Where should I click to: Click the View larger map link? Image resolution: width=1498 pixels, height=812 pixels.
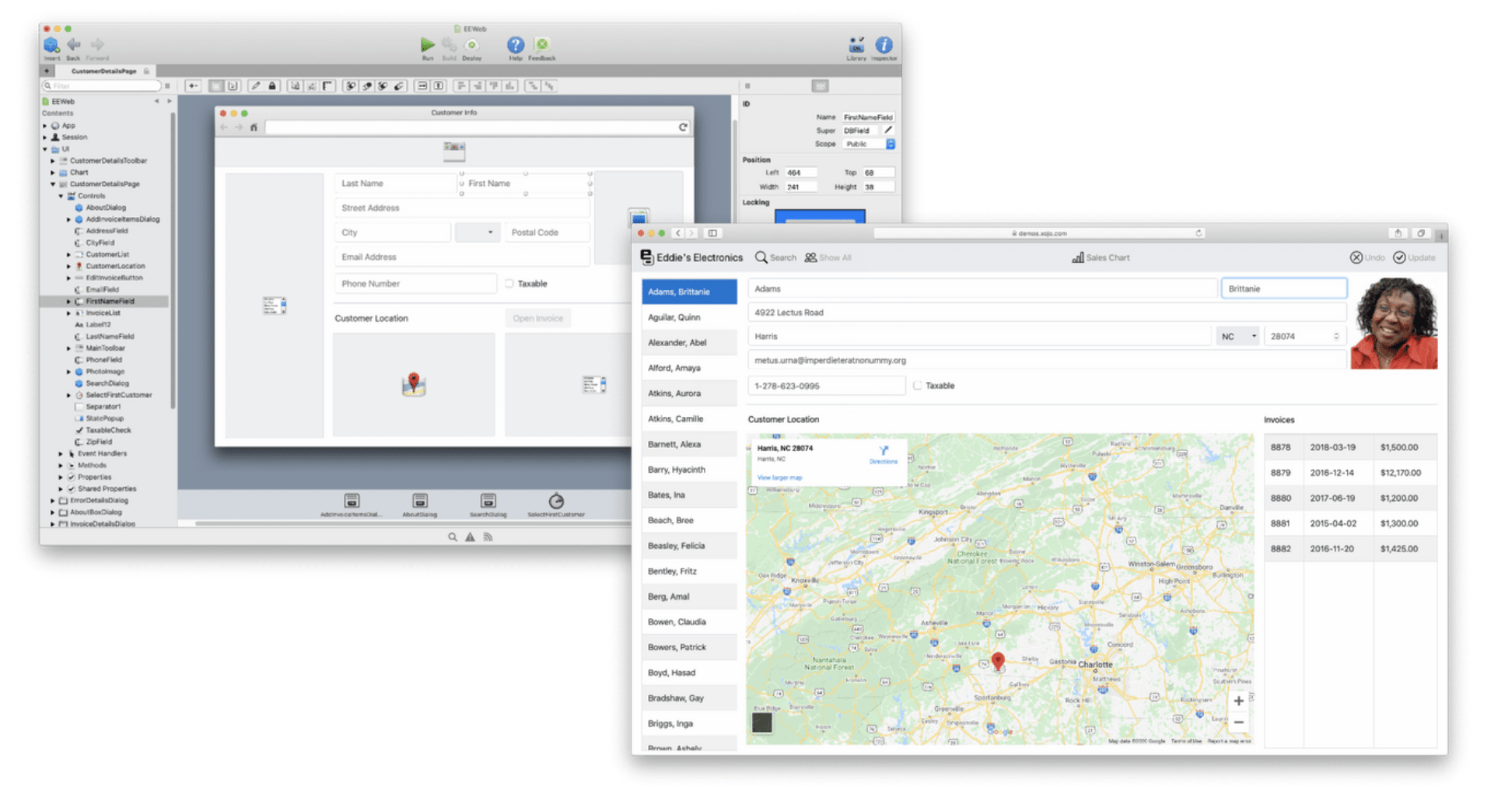coord(779,477)
